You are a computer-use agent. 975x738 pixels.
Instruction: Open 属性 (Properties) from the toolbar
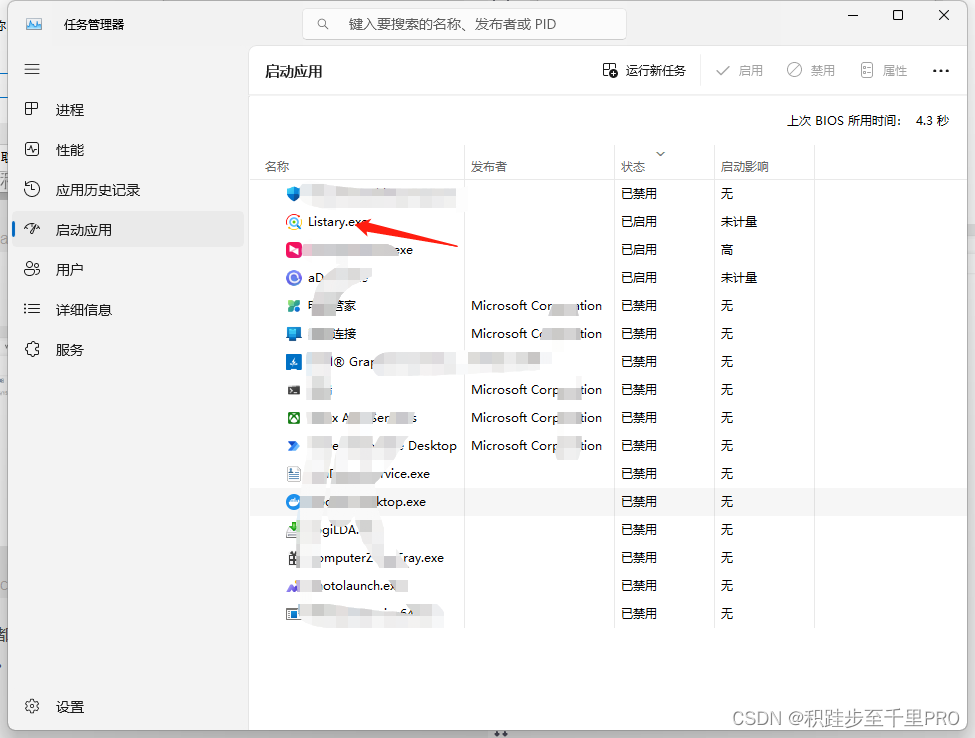[x=884, y=70]
